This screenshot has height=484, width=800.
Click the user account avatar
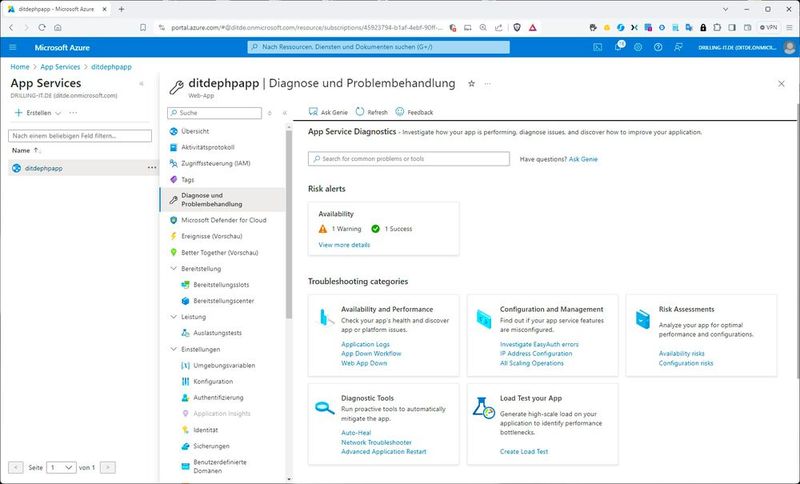point(789,47)
